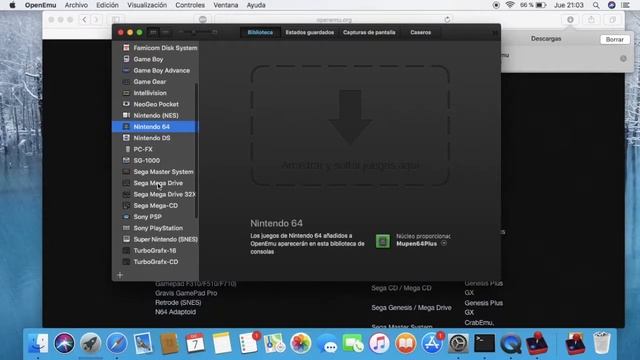640x360 pixels.
Task: Switch OpenEmu to grid view
Action: [x=153, y=32]
